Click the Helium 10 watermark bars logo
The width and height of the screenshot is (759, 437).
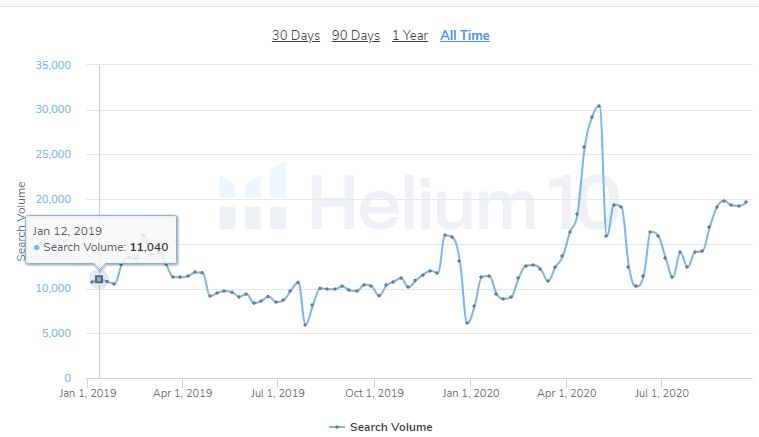[253, 196]
